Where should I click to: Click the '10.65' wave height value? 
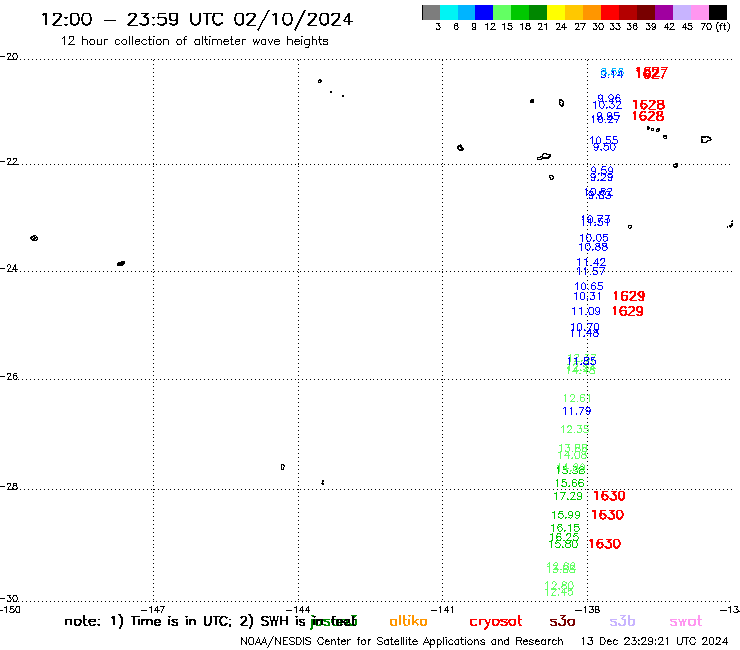pyautogui.click(x=589, y=286)
